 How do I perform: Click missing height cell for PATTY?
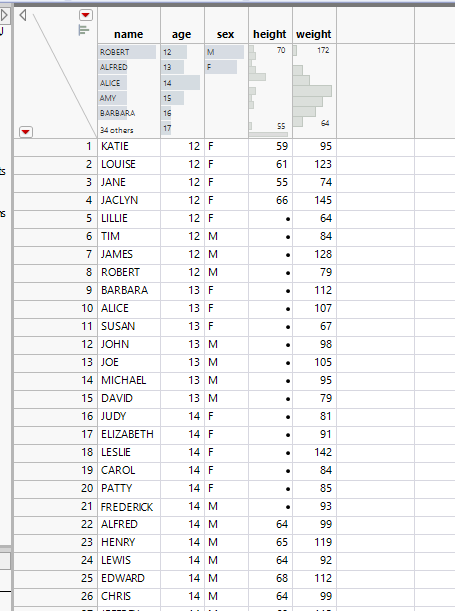(x=270, y=488)
